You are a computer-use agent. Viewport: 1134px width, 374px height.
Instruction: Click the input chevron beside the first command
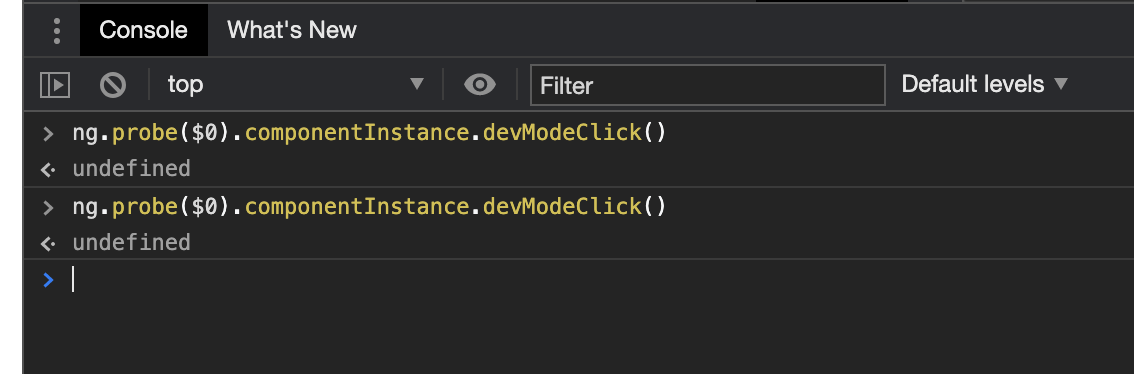point(48,134)
